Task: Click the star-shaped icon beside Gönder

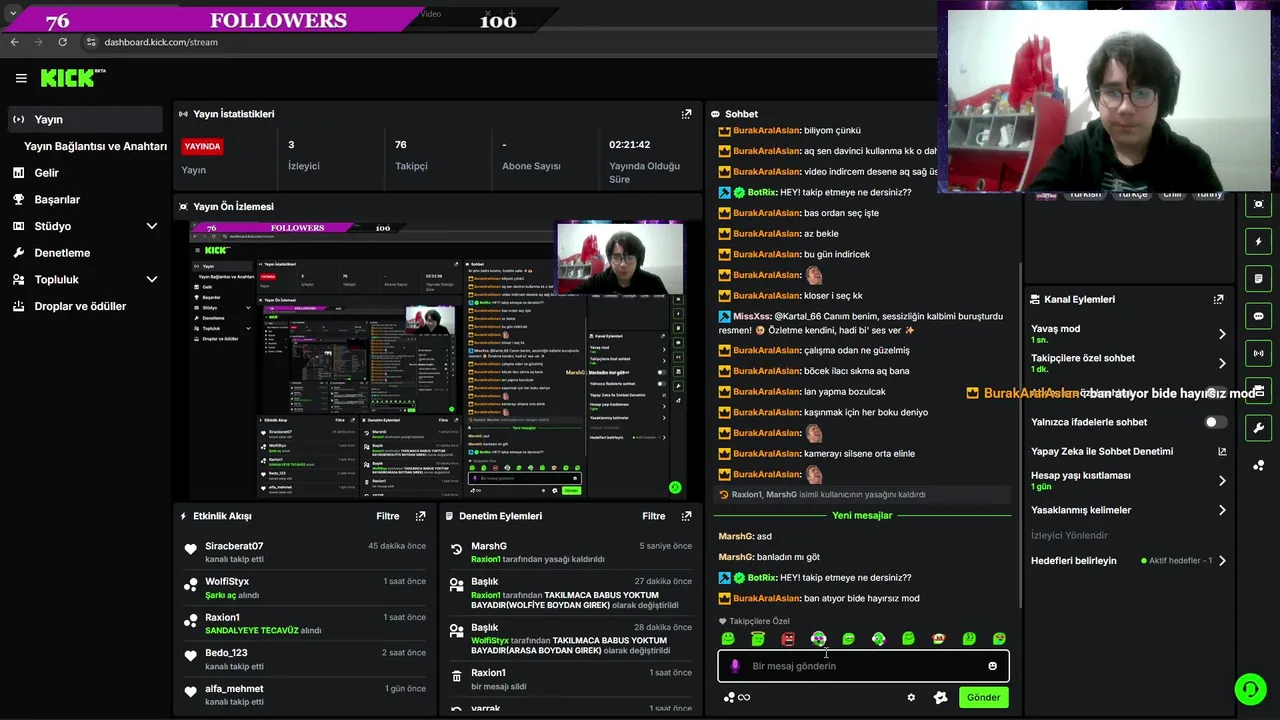Action: pyautogui.click(x=940, y=698)
